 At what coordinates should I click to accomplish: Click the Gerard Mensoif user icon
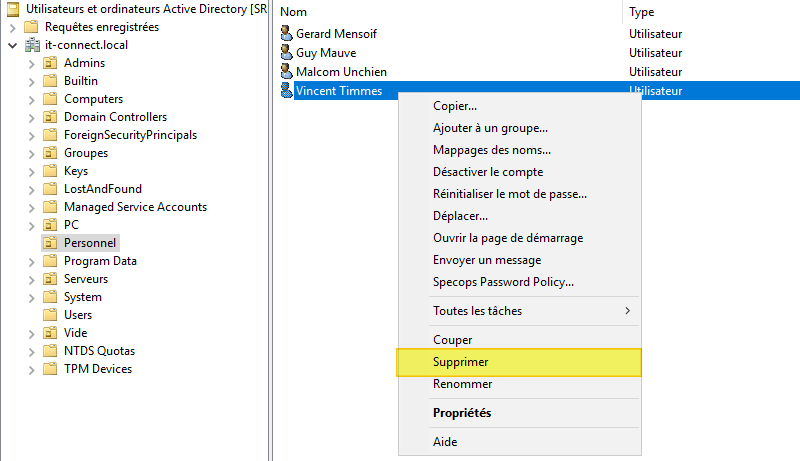click(287, 34)
